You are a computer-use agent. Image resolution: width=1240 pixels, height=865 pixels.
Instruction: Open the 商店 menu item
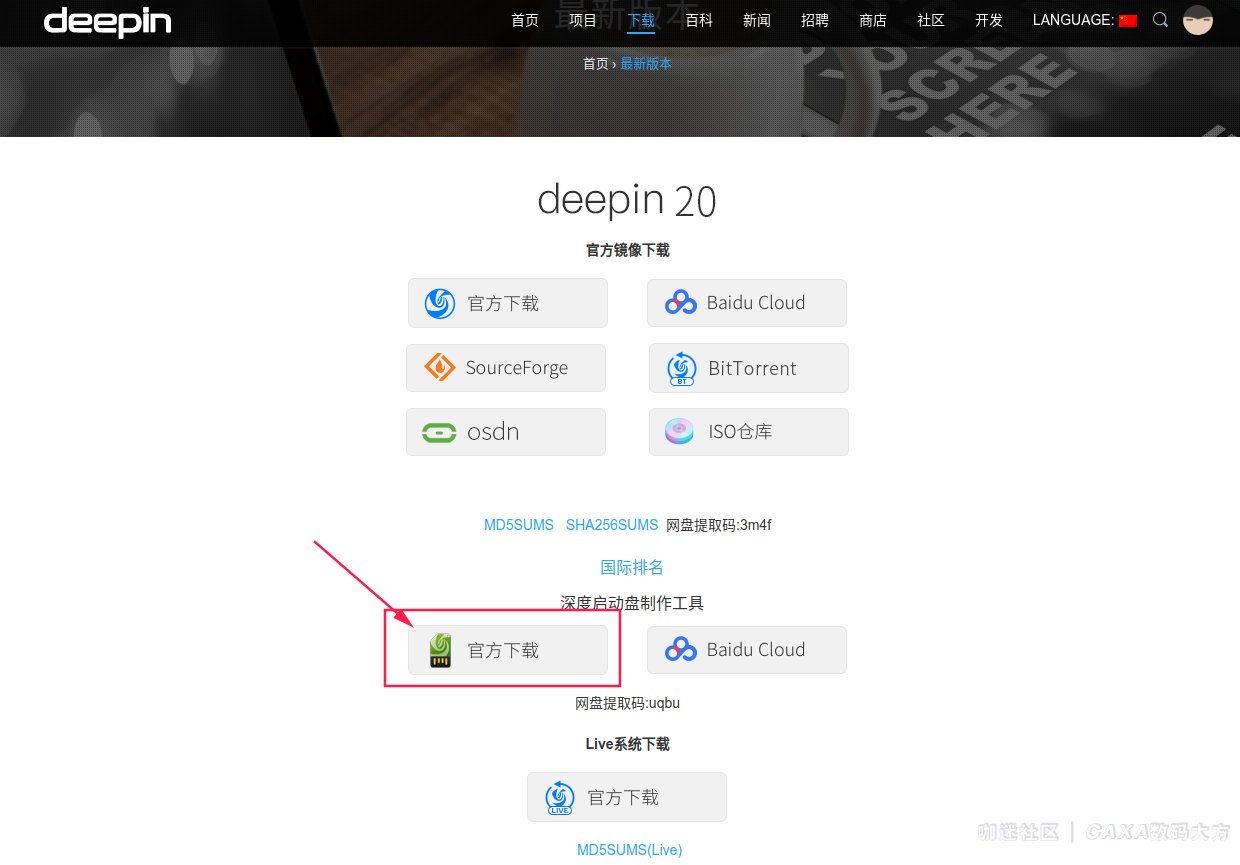[872, 20]
